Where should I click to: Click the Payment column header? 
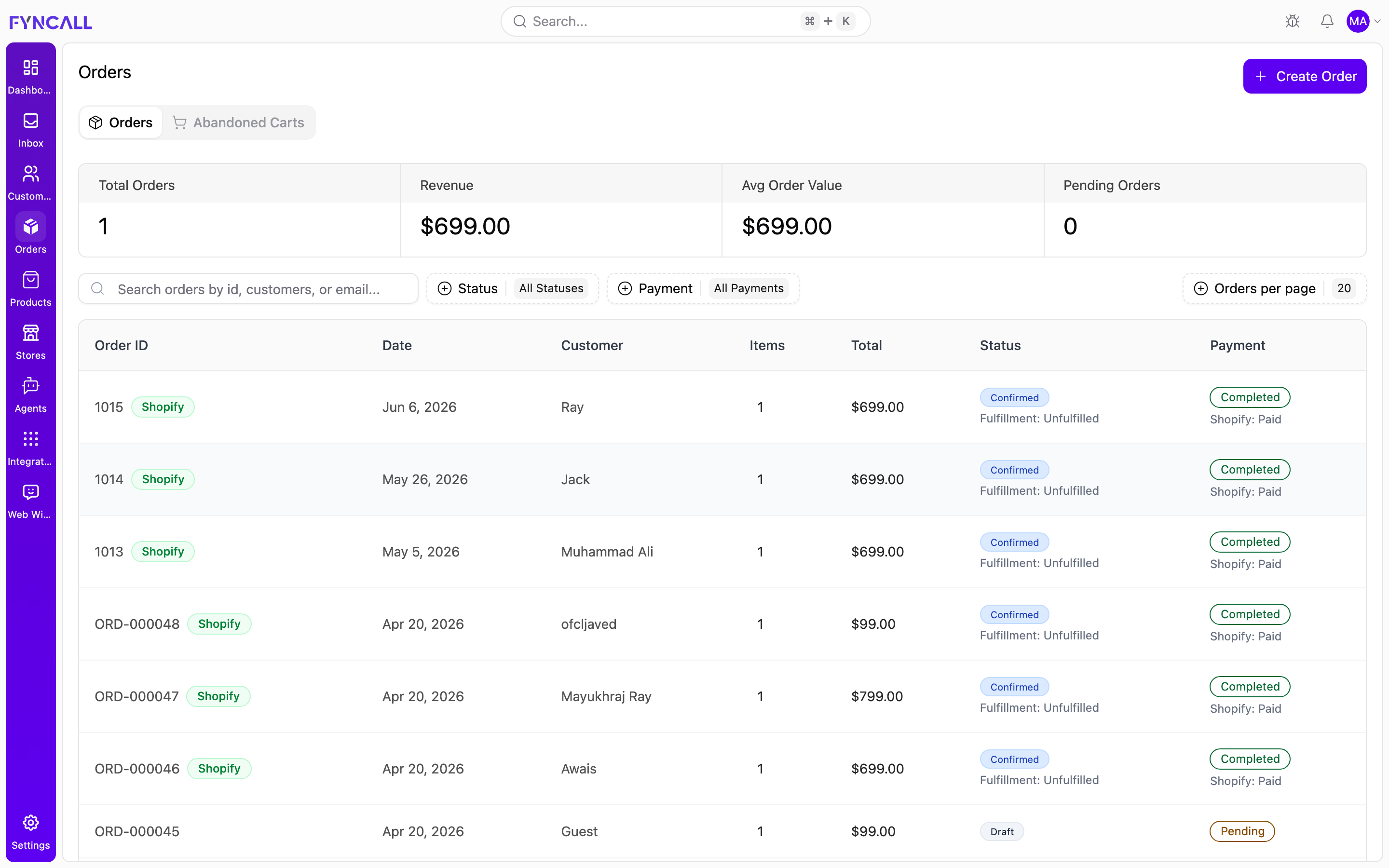coord(1237,345)
